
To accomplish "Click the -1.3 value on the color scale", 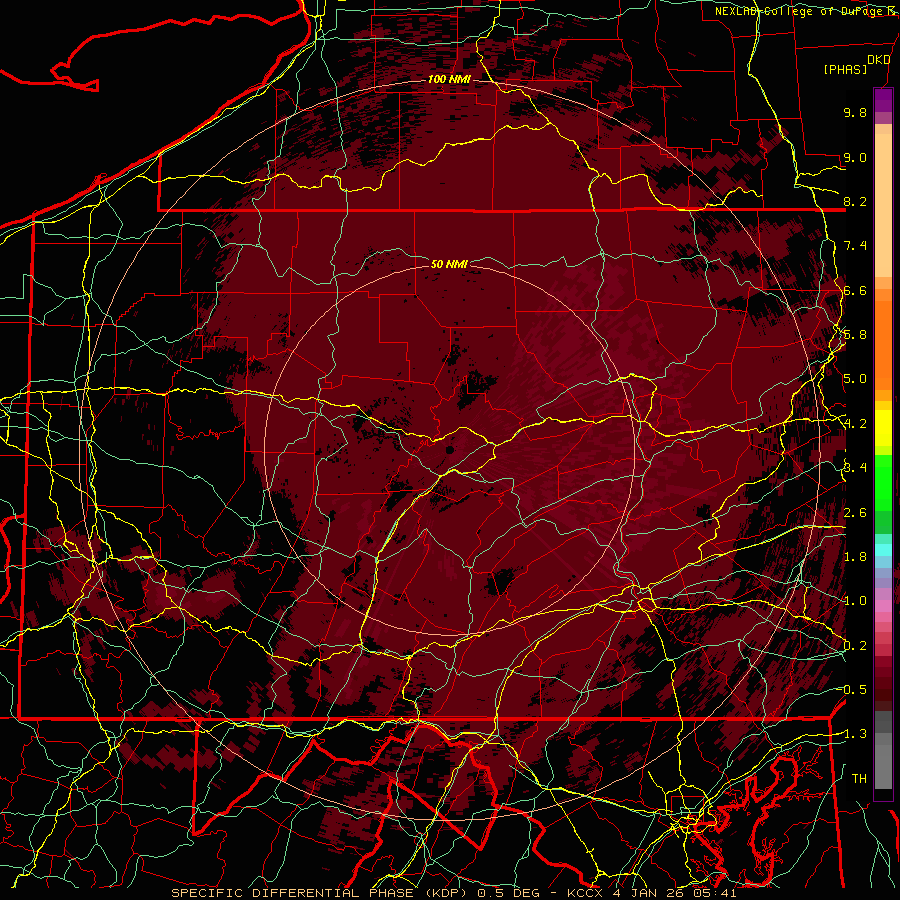I will [x=854, y=734].
